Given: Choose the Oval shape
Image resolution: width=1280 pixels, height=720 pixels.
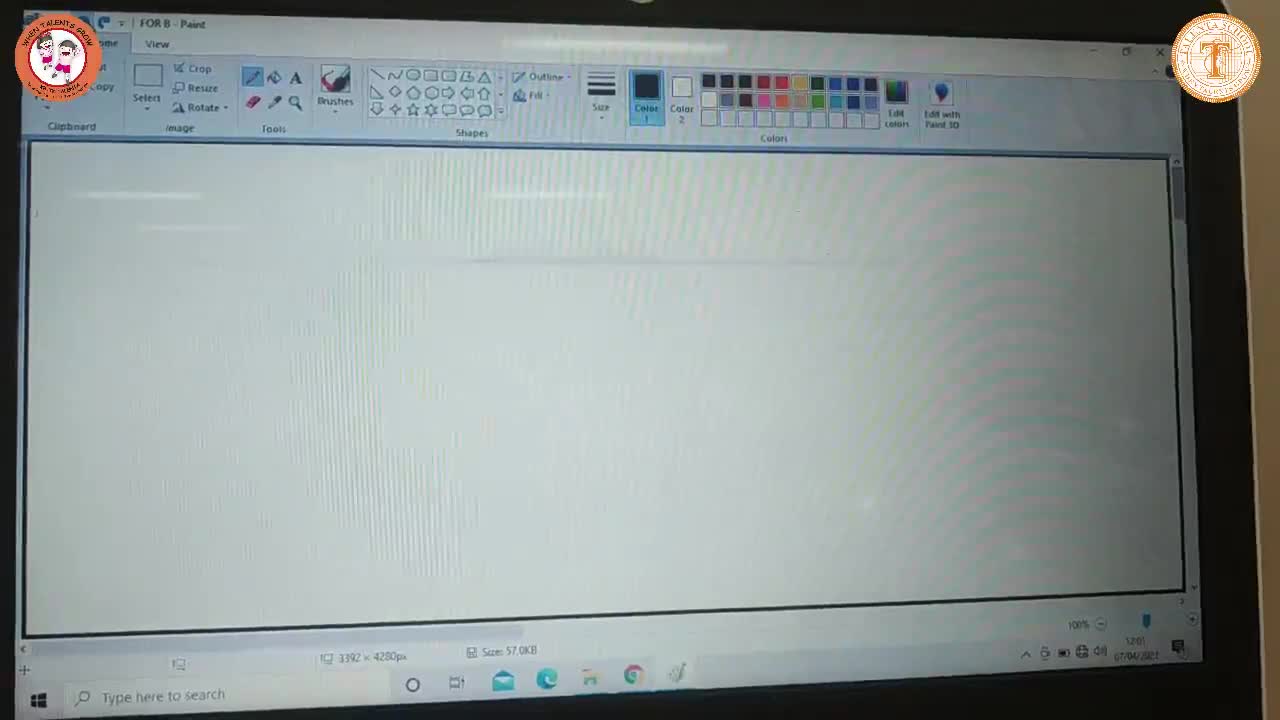Looking at the screenshot, I should [x=413, y=75].
